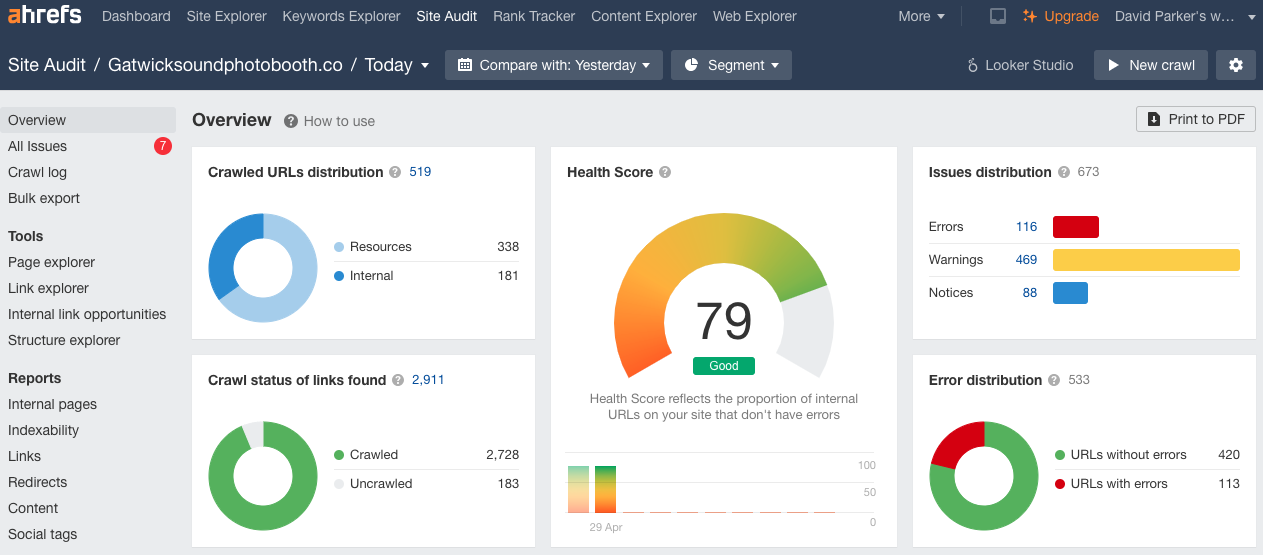Open Links report
The width and height of the screenshot is (1263, 555).
[24, 456]
